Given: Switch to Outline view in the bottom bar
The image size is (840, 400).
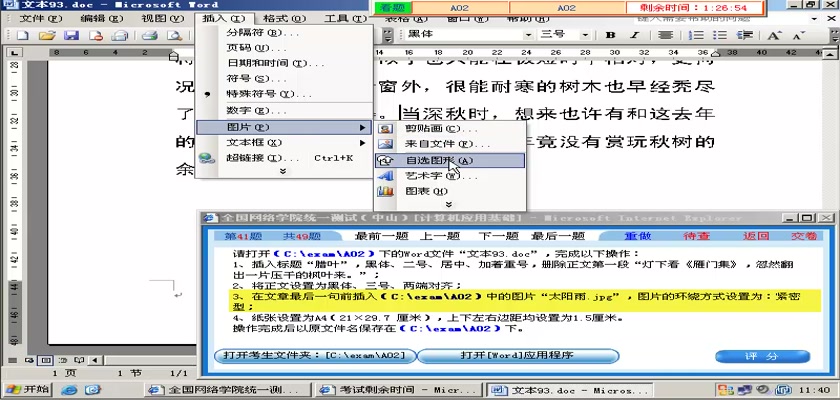Looking at the screenshot, I should 63,360.
